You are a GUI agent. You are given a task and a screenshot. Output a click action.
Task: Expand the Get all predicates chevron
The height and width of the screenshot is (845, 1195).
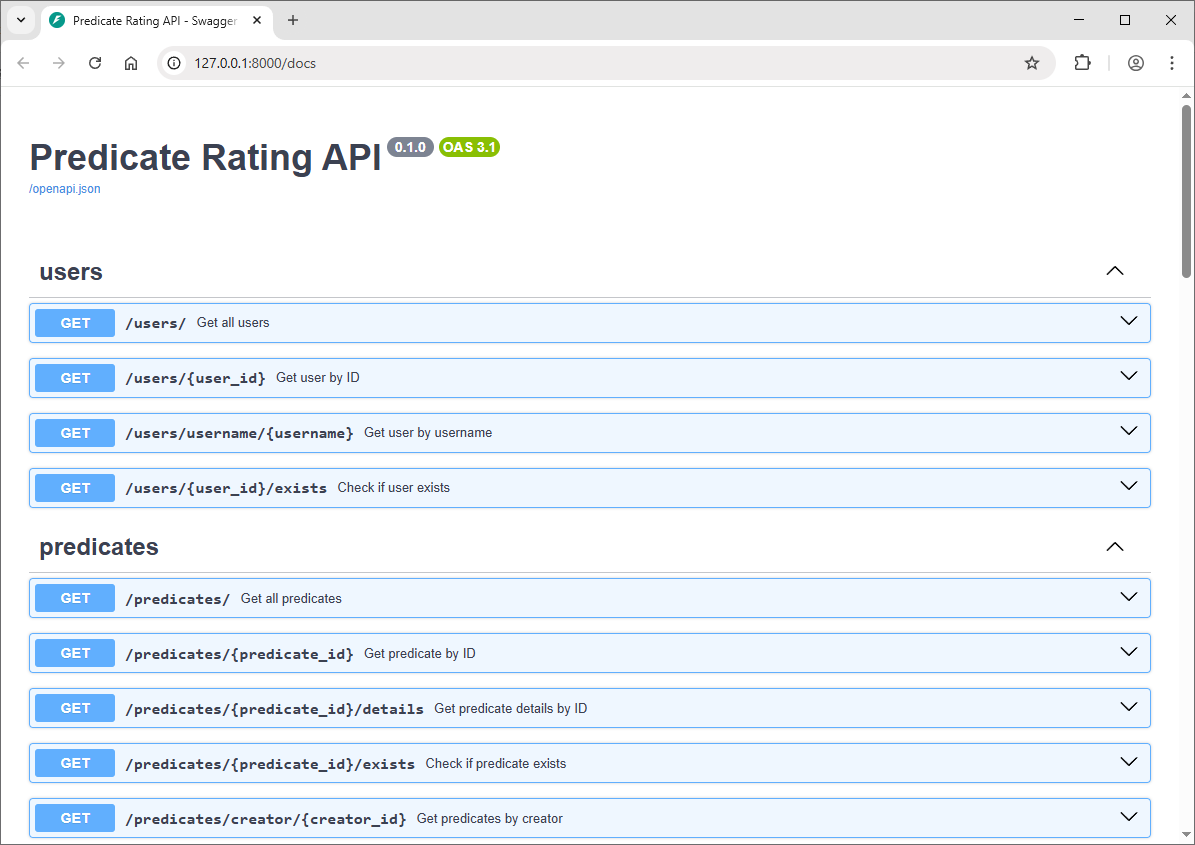pyautogui.click(x=1129, y=597)
